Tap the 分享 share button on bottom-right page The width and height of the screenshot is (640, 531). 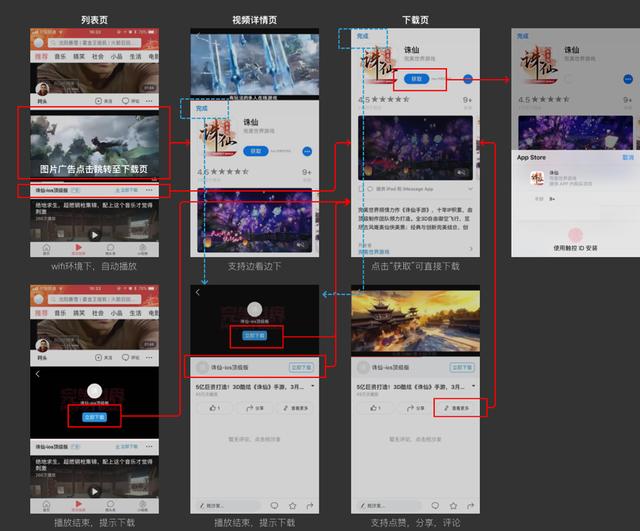pos(414,407)
